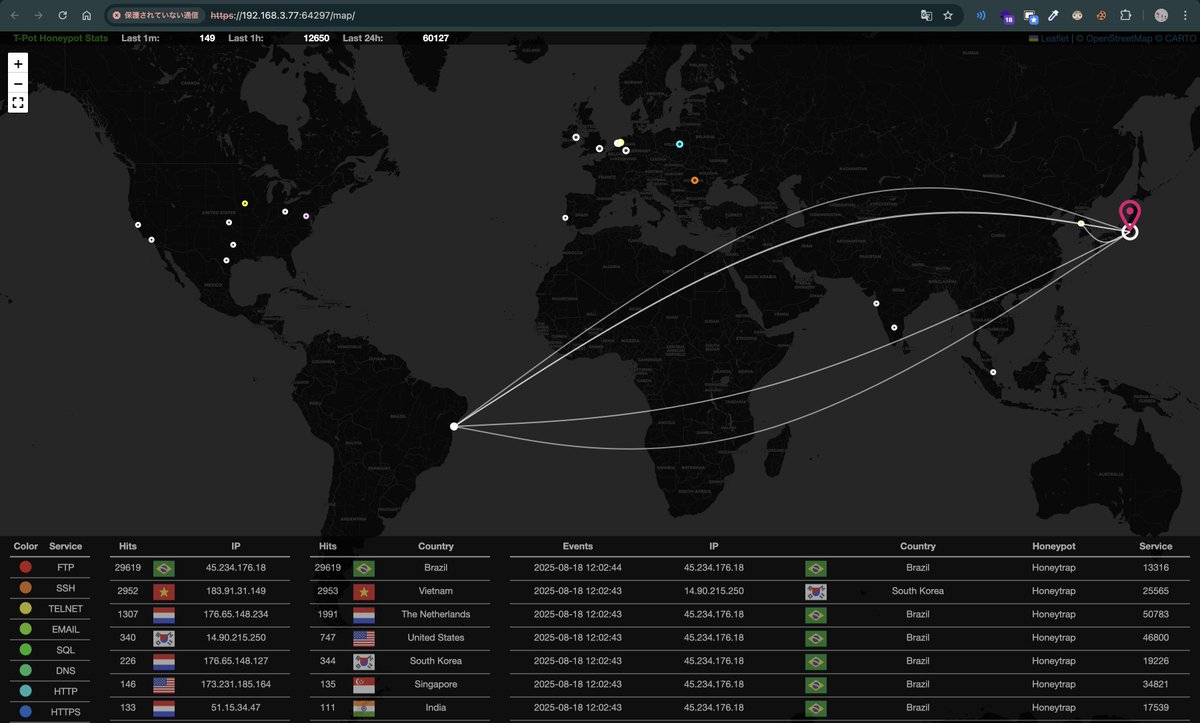Select IP 51.15.34.47 in the table

[x=236, y=707]
